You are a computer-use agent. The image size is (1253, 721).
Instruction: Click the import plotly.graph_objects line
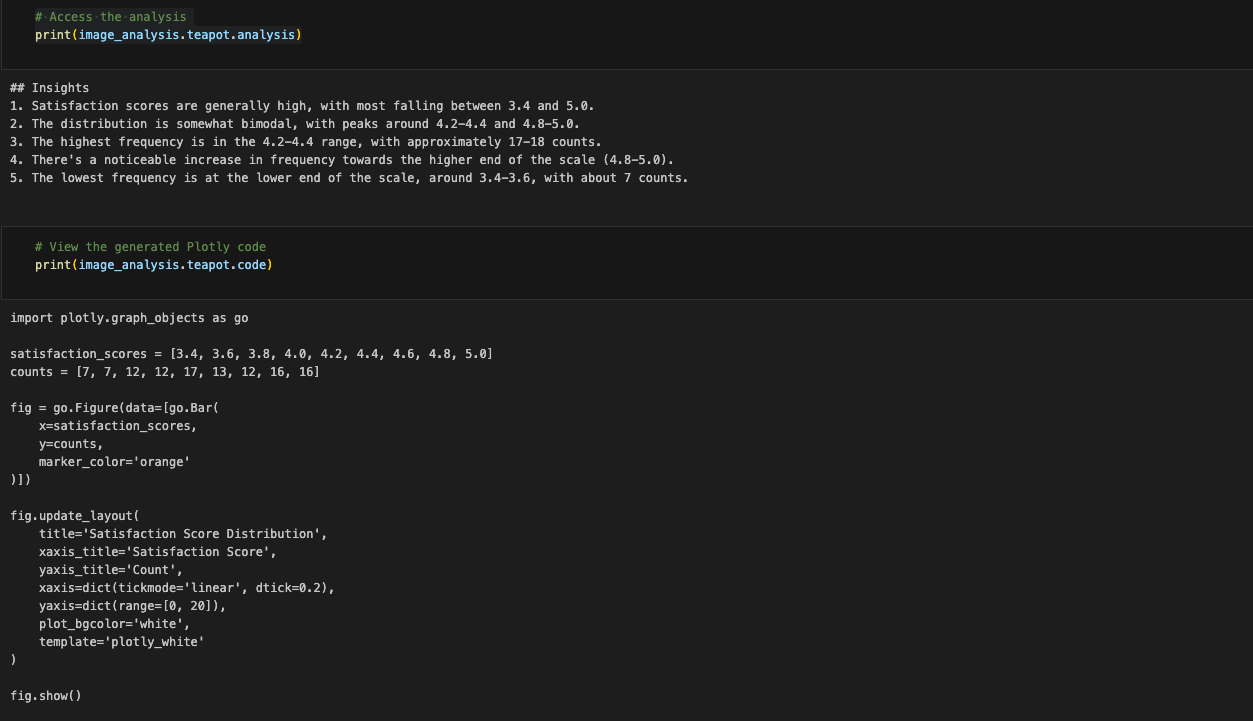[129, 318]
